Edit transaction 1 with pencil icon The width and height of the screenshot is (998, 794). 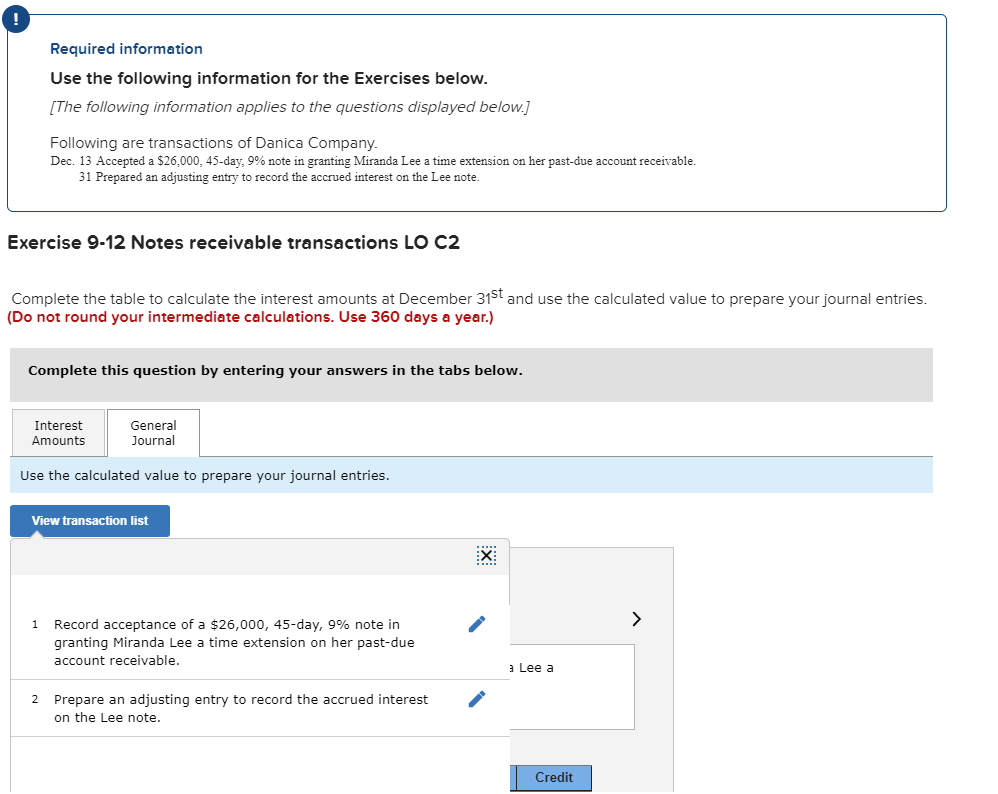(x=477, y=624)
